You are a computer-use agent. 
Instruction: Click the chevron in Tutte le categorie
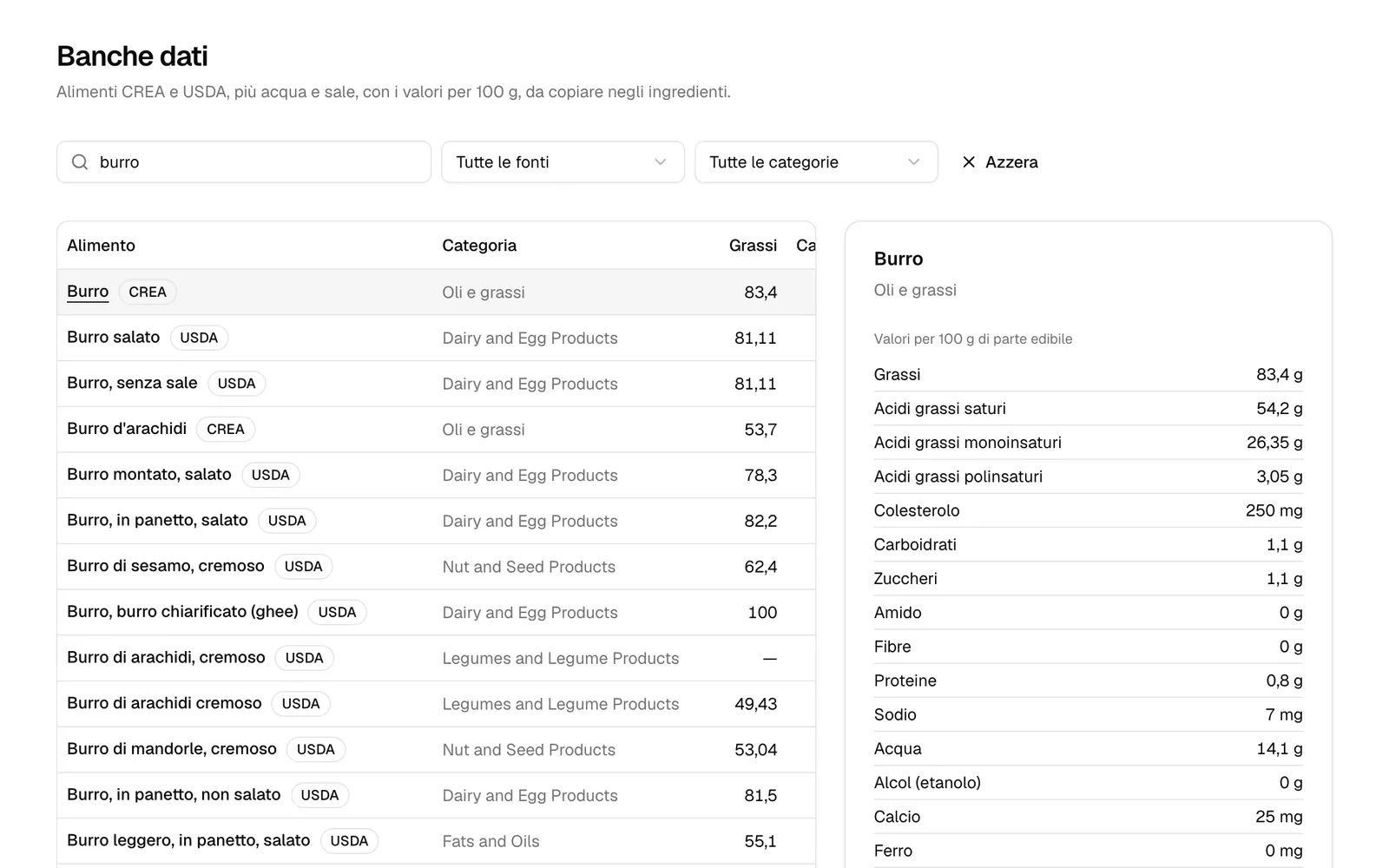pos(913,162)
